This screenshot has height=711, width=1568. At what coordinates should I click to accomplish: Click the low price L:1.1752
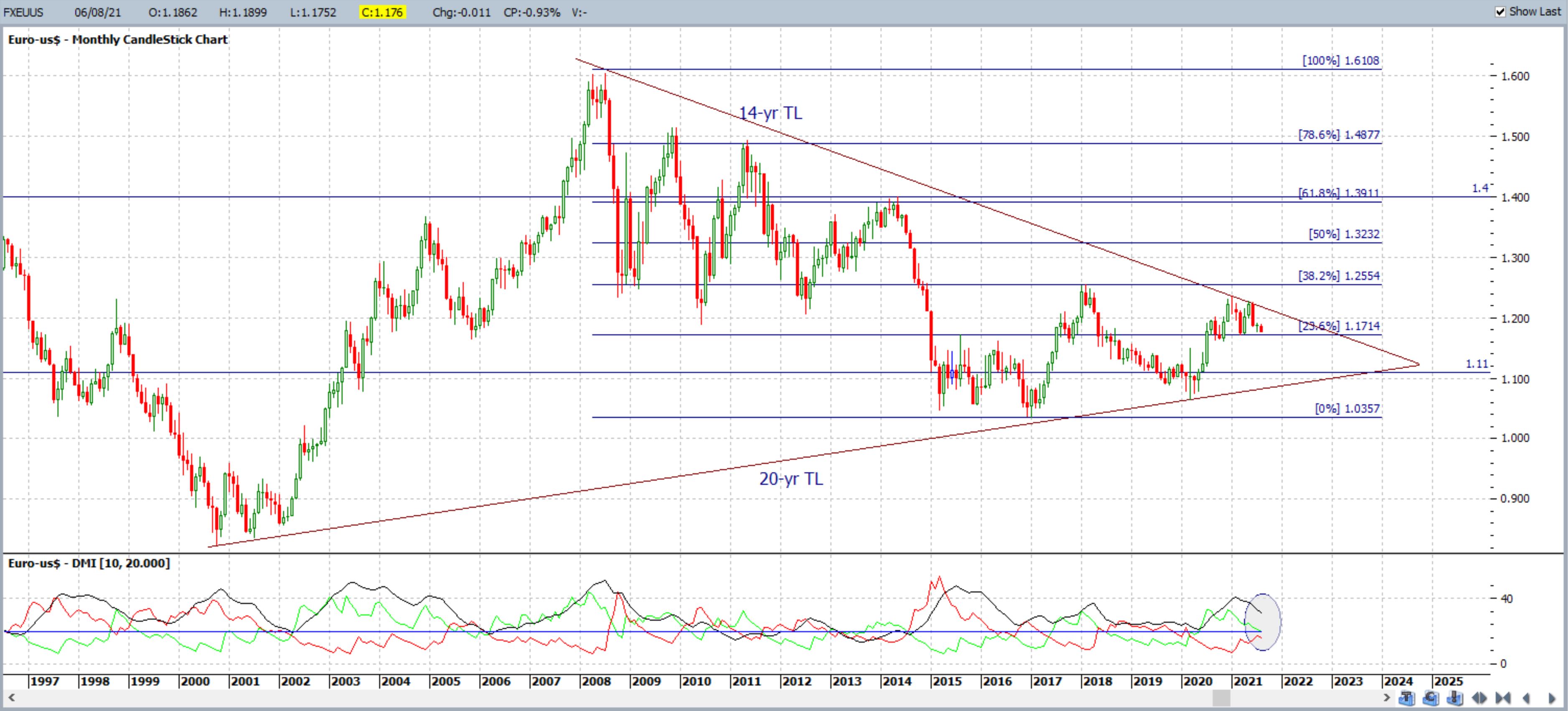click(x=313, y=12)
